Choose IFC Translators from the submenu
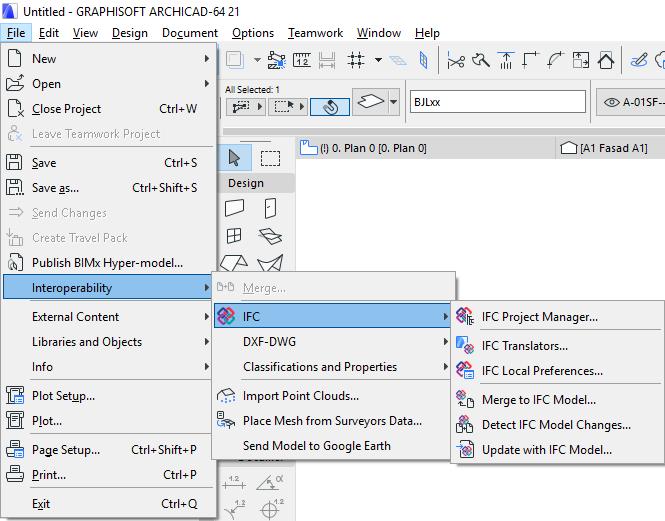Screen dimensions: 665x521 click(557, 345)
